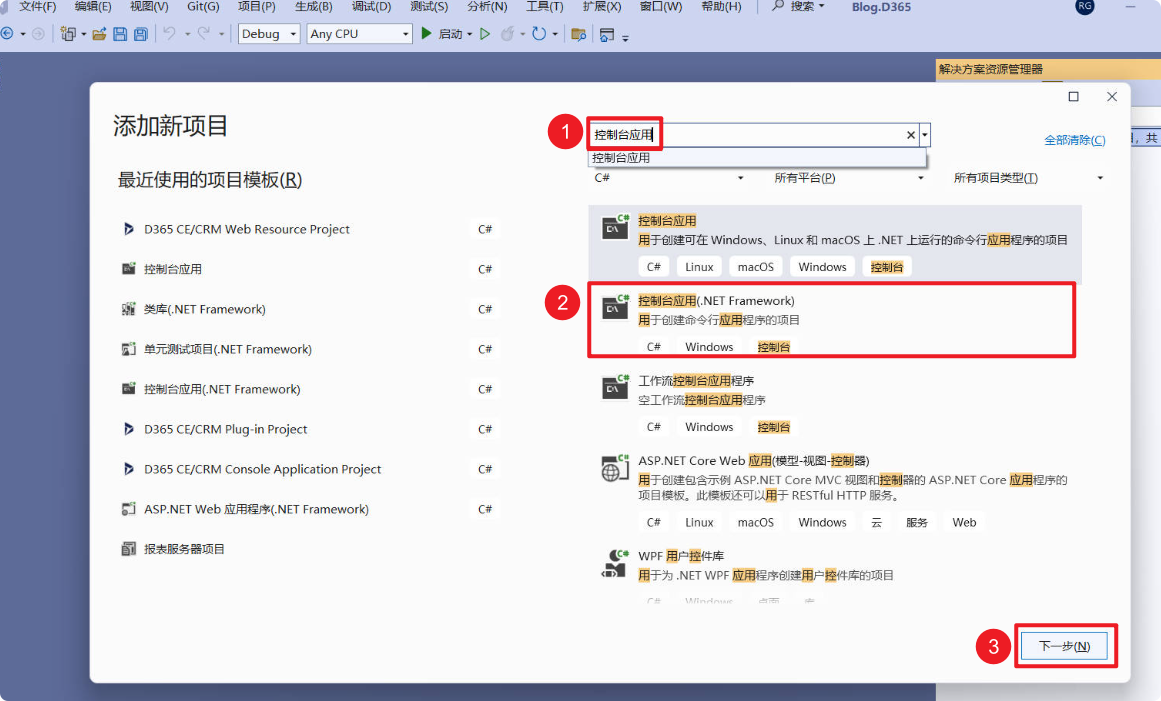Select the 控制台应用 suggestion under search box
Screen dimensions: 1161x701
tap(757, 158)
